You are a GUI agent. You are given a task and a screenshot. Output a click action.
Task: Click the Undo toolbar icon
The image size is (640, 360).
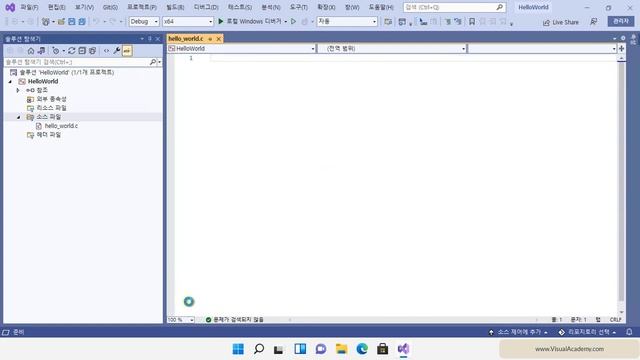[x=96, y=22]
